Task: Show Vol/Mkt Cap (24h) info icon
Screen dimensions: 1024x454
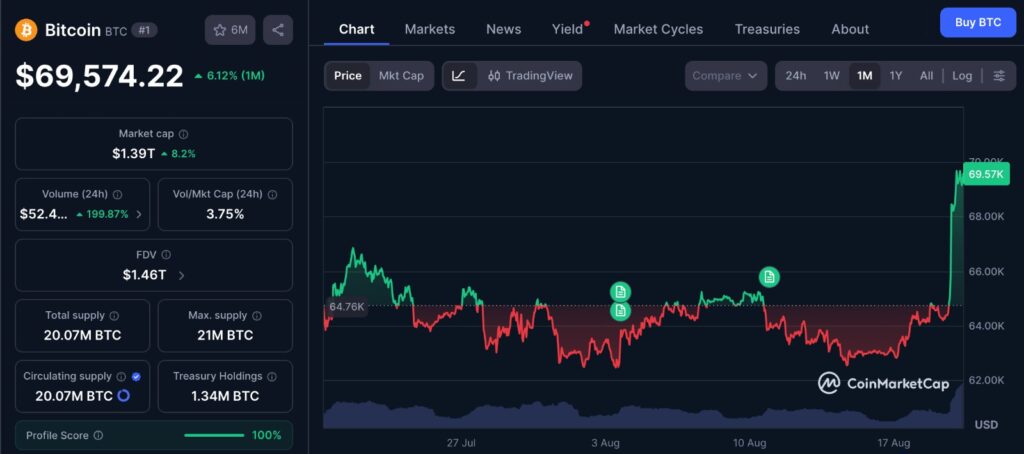Action: click(272, 195)
